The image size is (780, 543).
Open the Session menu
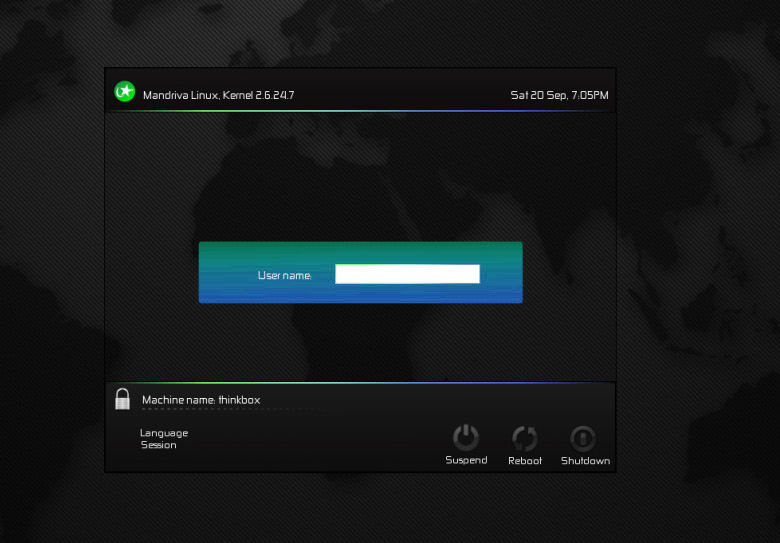click(x=159, y=445)
